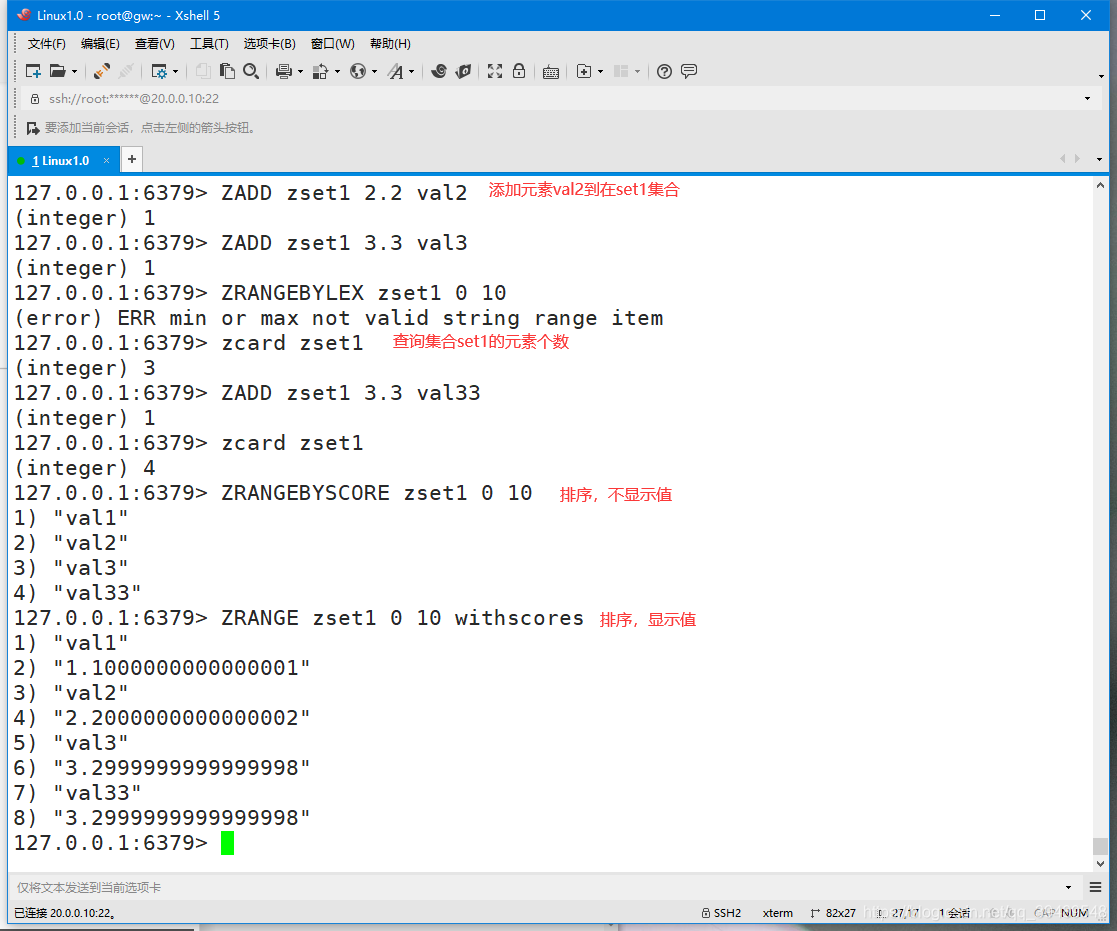Click the 82x27 terminal size status
This screenshot has height=931, width=1117.
[833, 913]
